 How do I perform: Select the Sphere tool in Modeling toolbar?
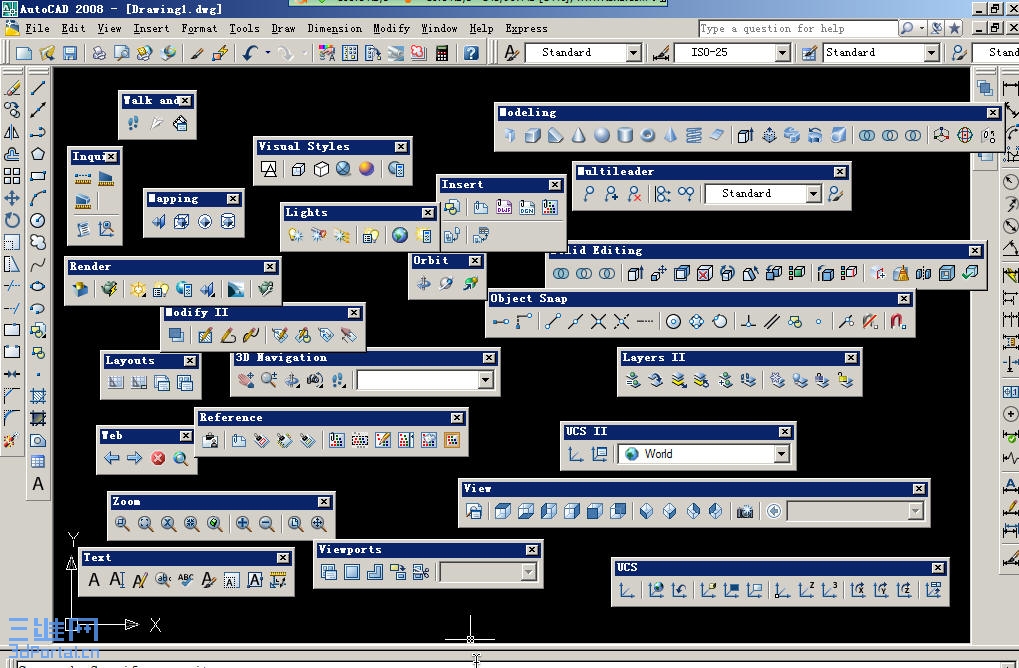602,135
